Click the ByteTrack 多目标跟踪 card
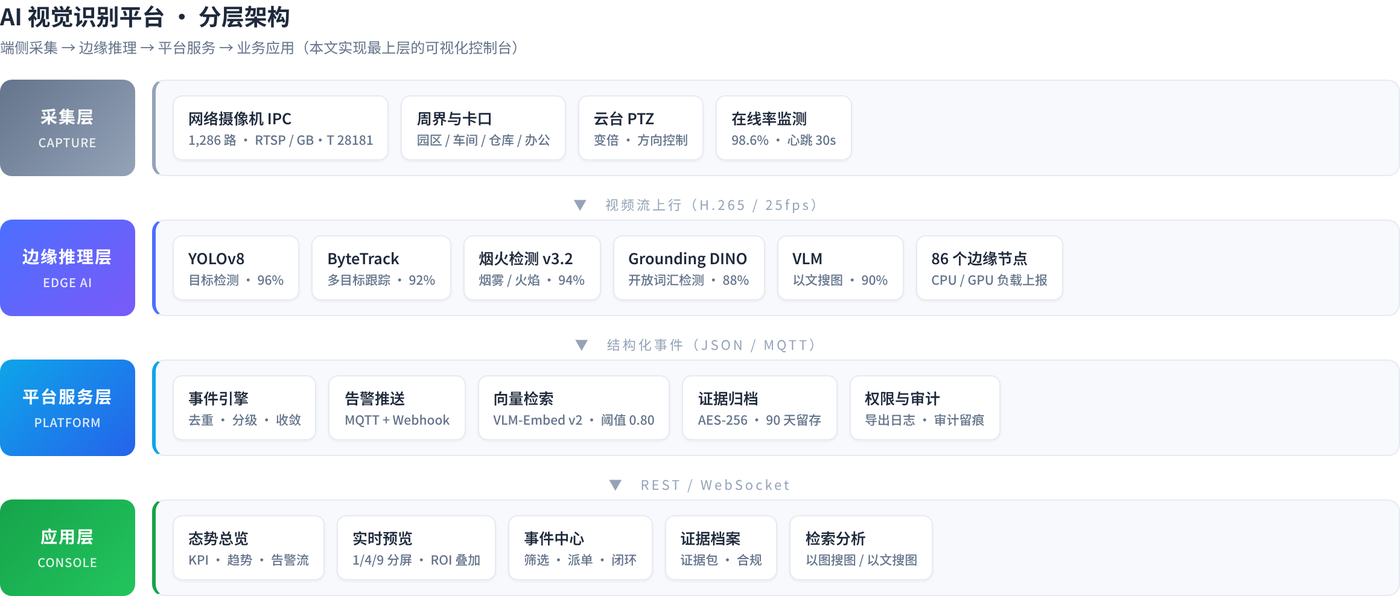Viewport: 1400px width, 596px height. click(381, 268)
